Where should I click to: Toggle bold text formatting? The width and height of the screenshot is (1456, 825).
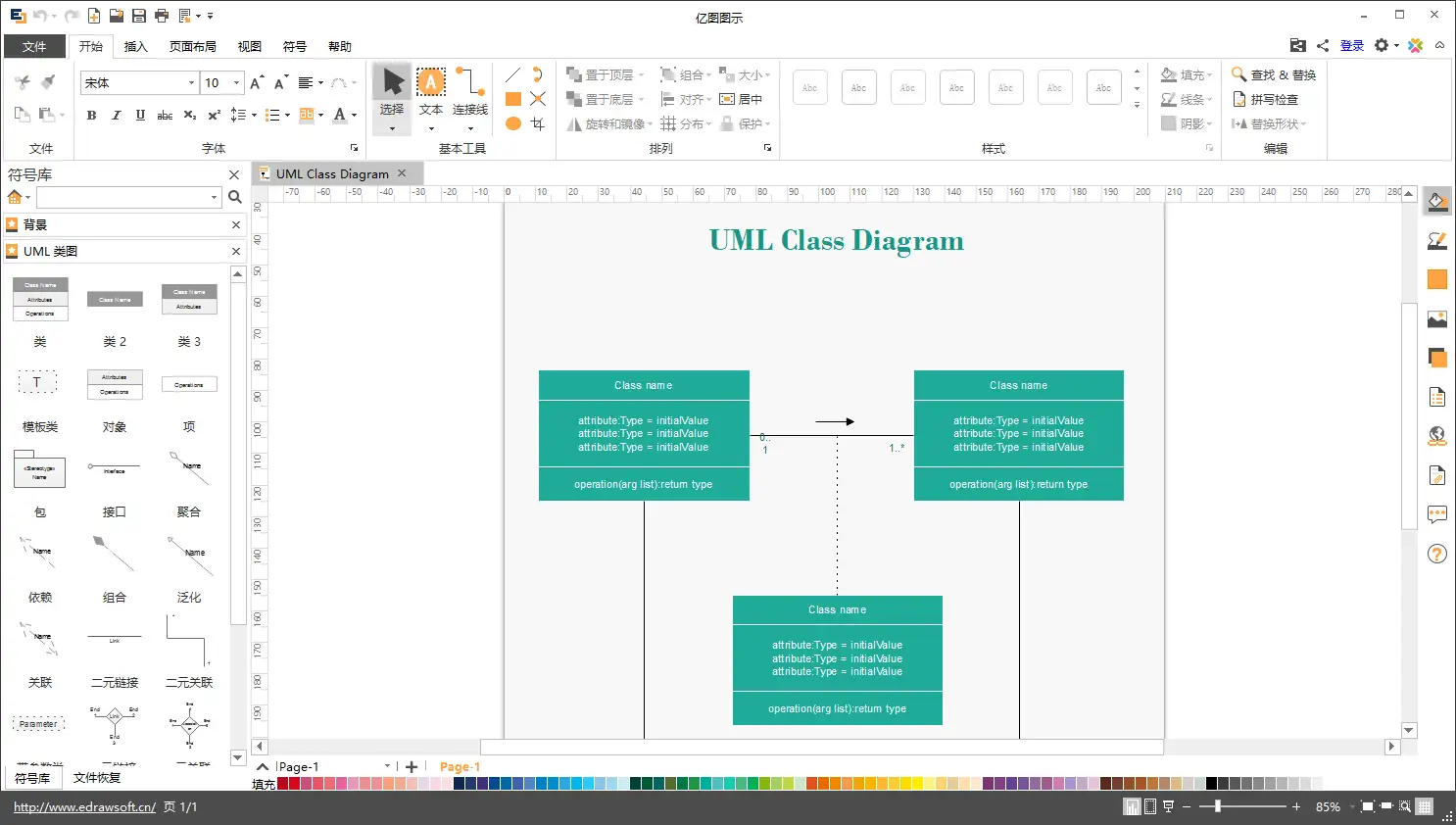pyautogui.click(x=91, y=116)
